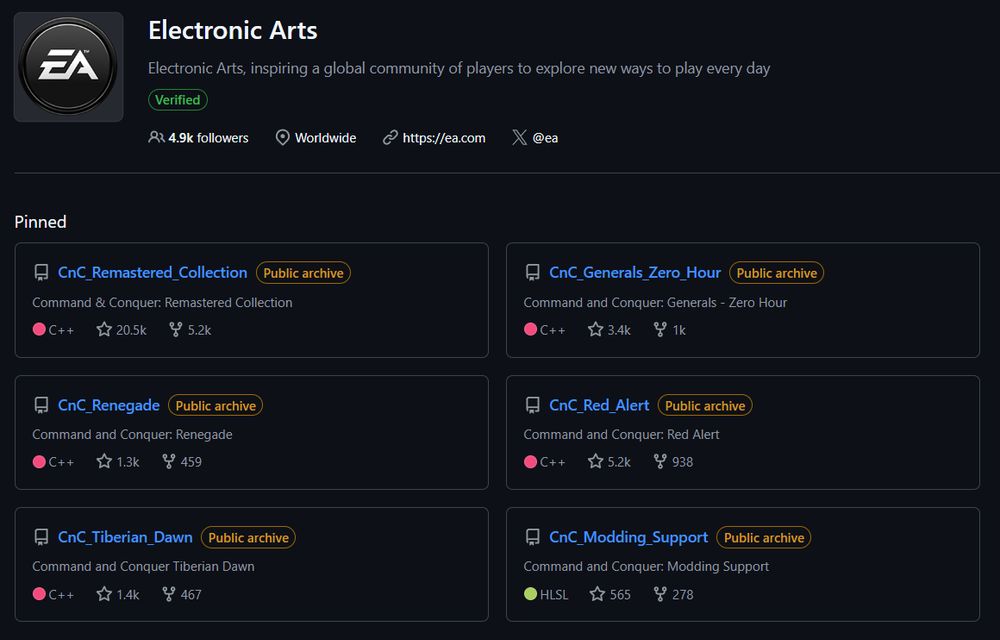Click the '938' forks count
This screenshot has height=640, width=1000.
[x=682, y=462]
